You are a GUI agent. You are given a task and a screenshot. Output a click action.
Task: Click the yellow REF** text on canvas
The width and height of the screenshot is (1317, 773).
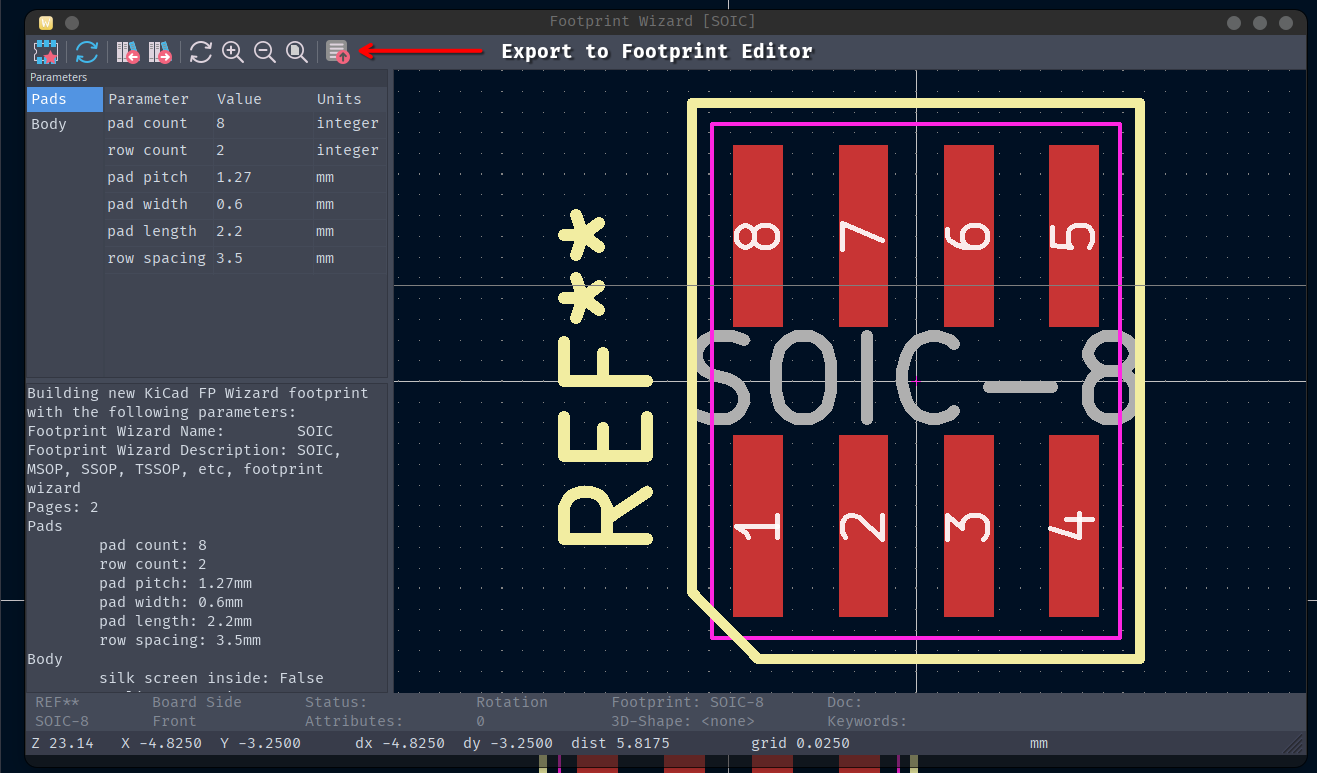pyautogui.click(x=605, y=378)
